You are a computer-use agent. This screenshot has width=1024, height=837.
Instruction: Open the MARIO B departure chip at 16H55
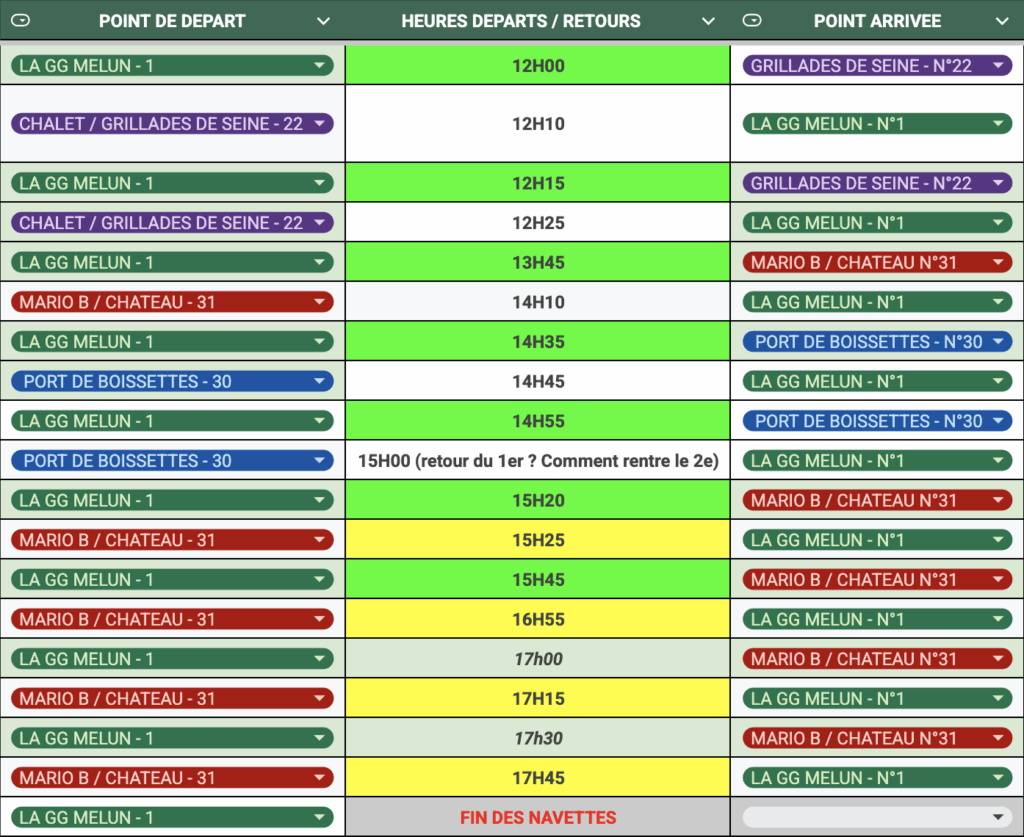[x=172, y=619]
